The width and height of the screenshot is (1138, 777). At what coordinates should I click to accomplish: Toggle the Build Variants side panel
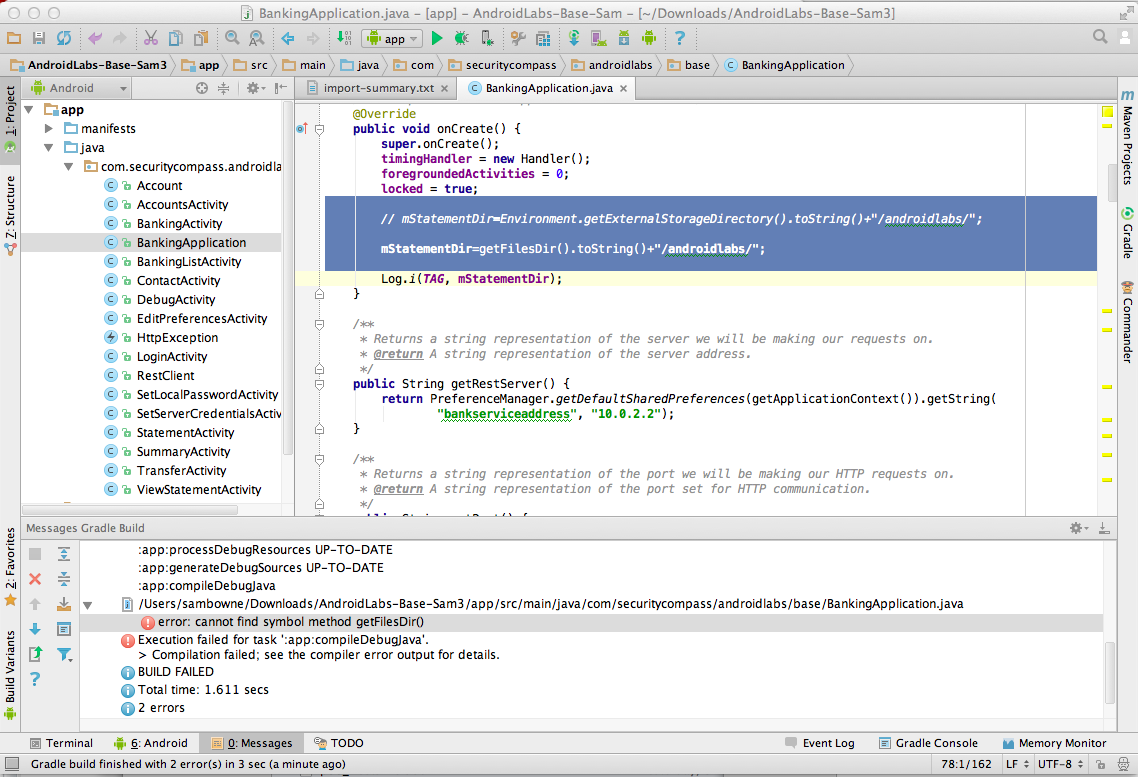click(x=10, y=668)
